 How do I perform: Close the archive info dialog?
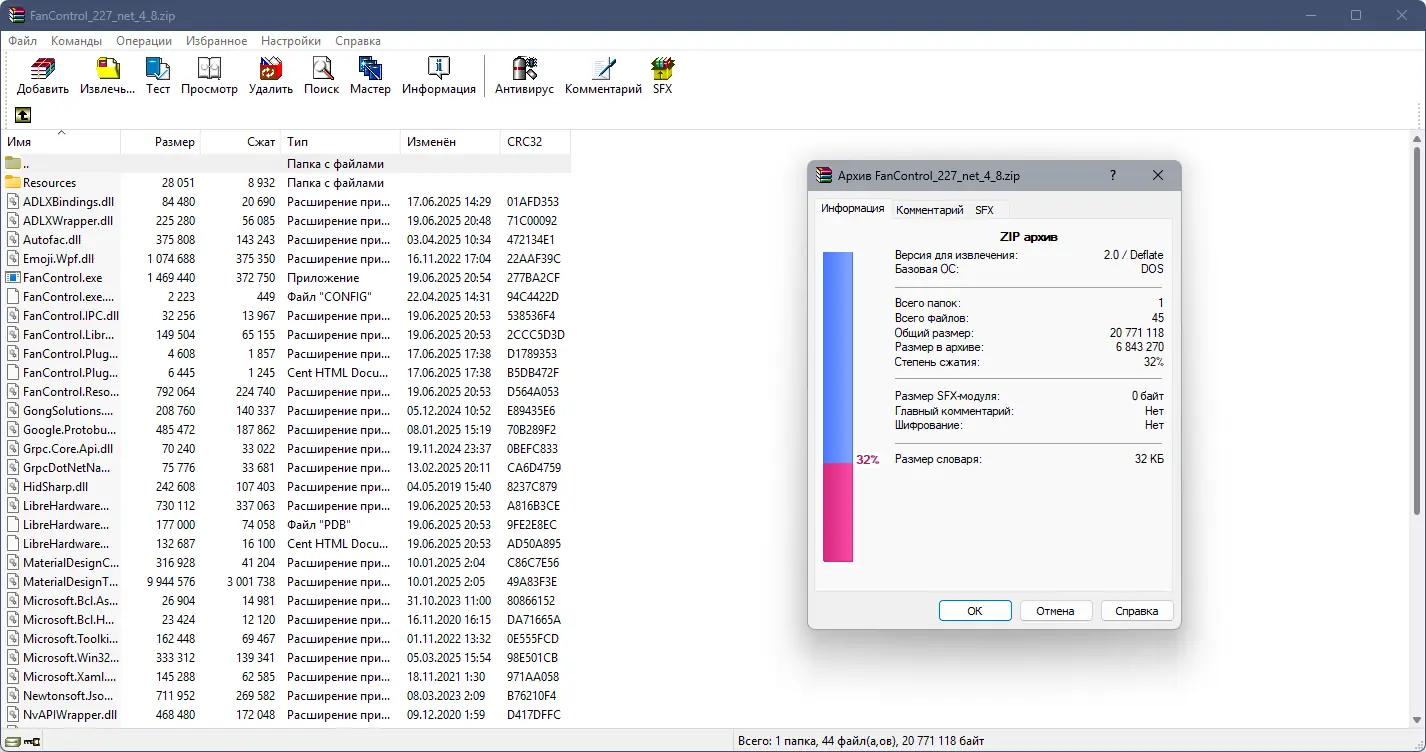coord(1158,175)
